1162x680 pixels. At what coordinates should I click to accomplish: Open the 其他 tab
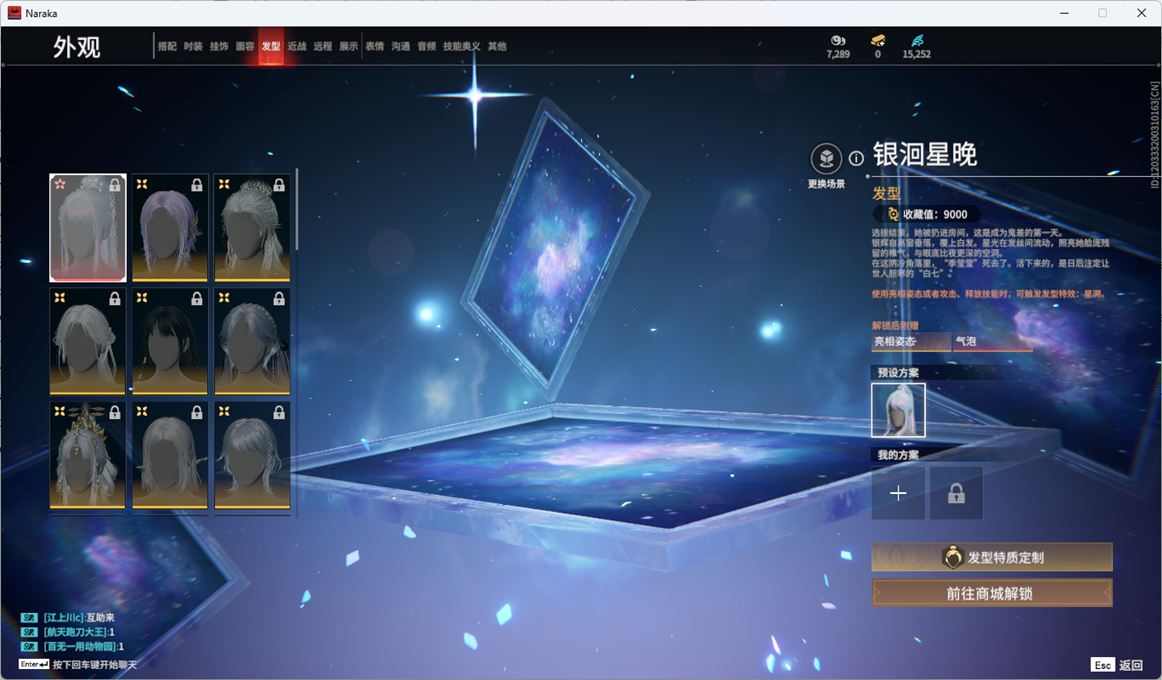(497, 46)
